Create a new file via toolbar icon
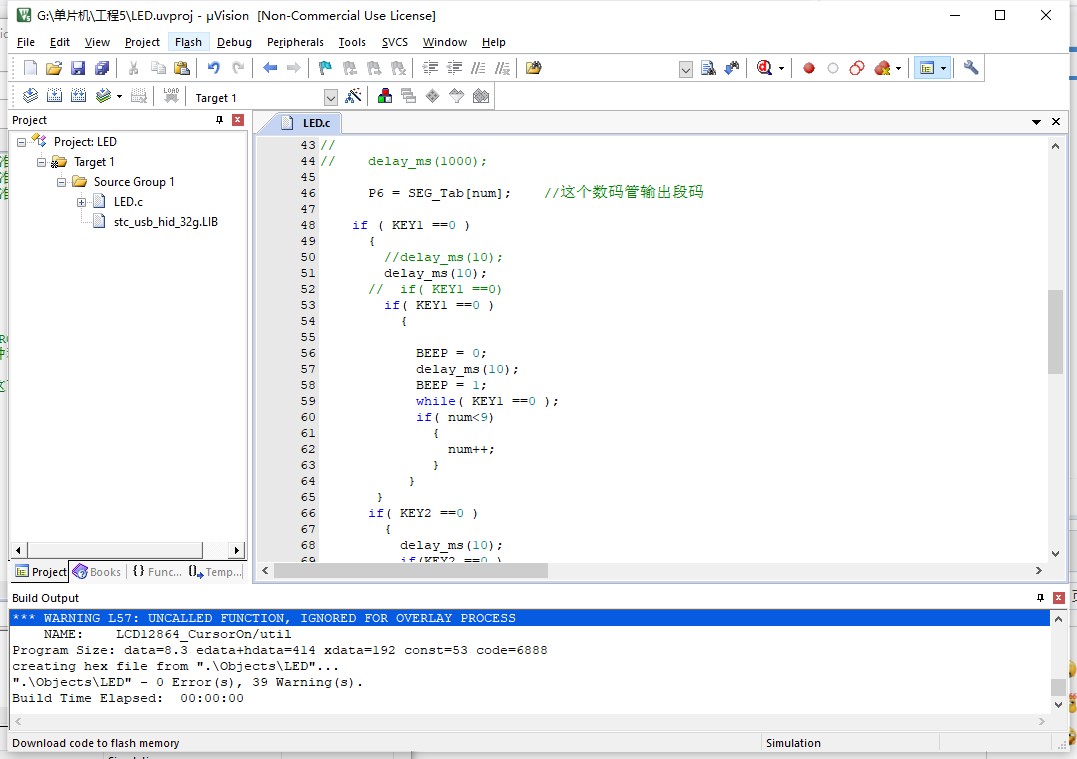 coord(30,68)
